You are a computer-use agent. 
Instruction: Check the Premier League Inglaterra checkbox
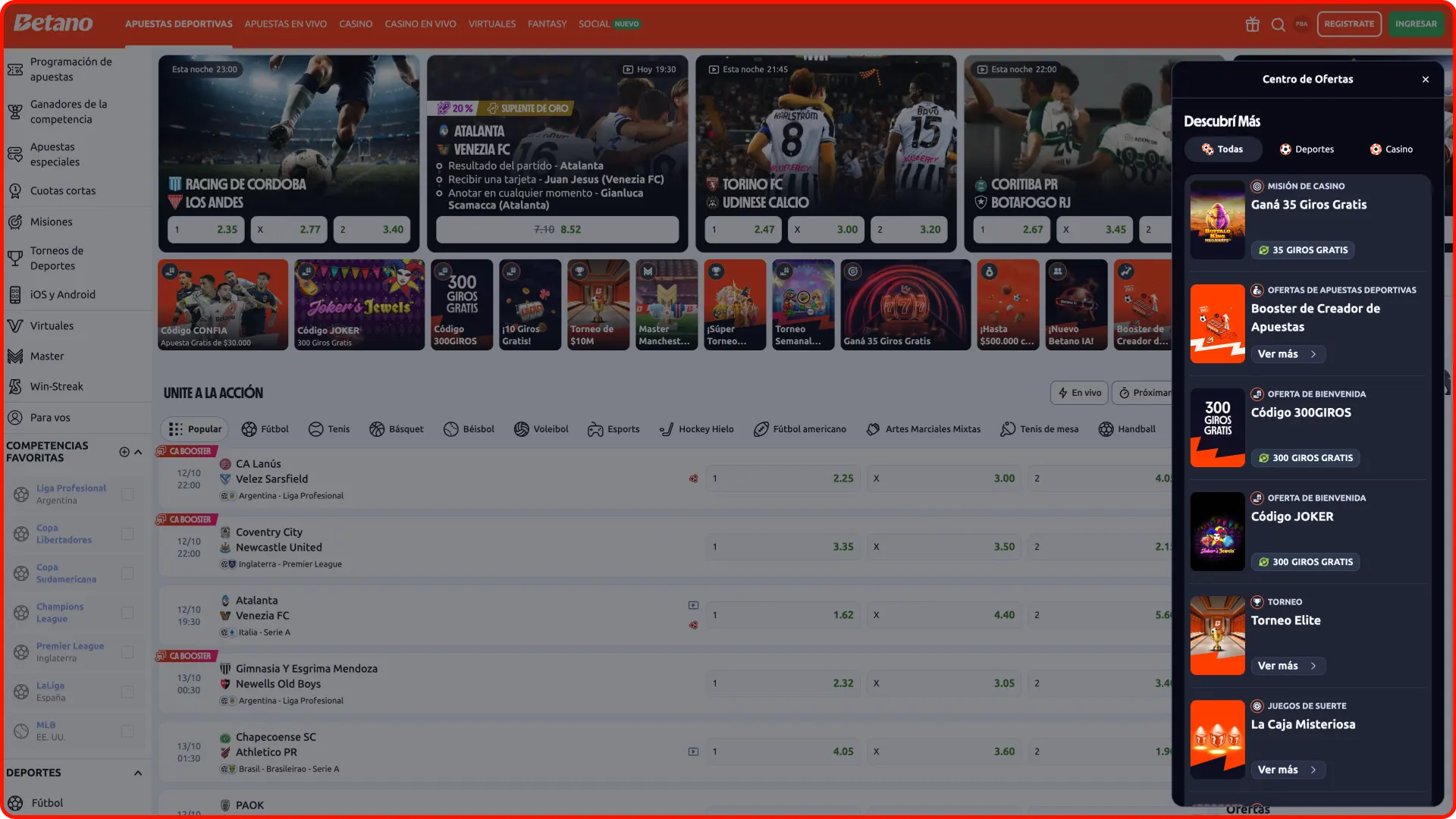coord(127,652)
